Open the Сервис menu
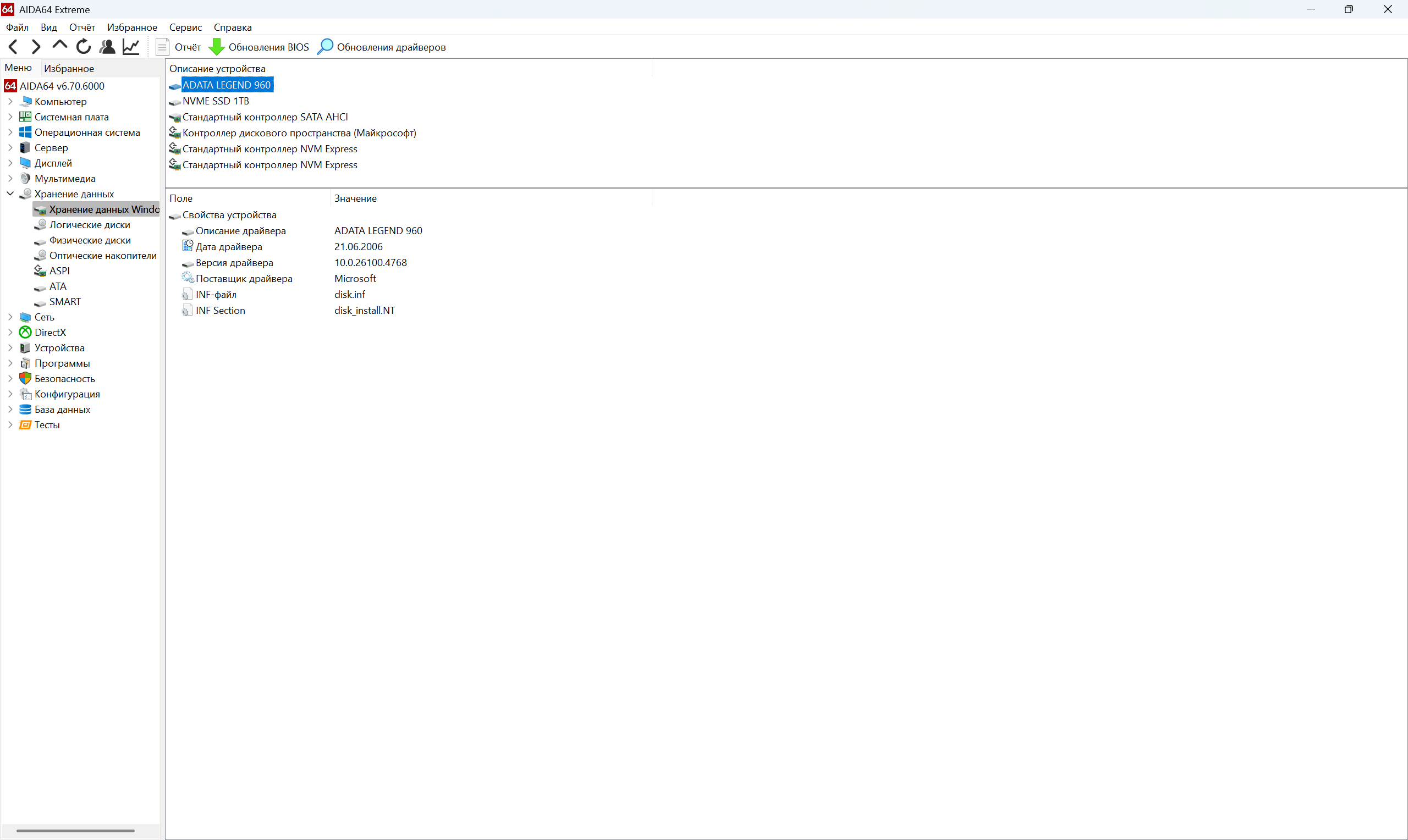 (x=185, y=27)
